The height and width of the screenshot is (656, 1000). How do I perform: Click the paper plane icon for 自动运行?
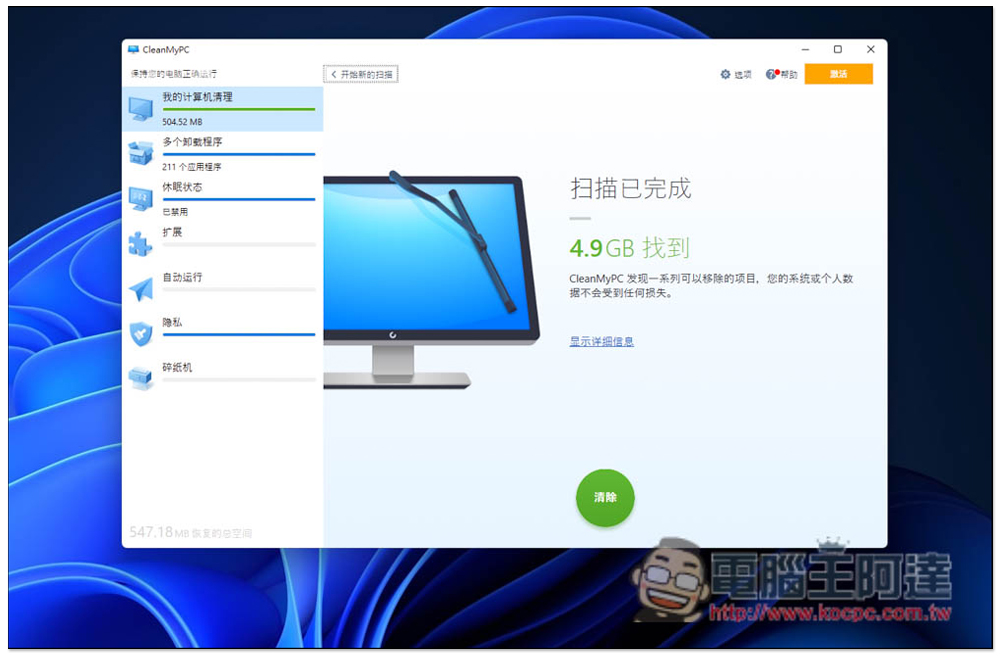click(141, 289)
